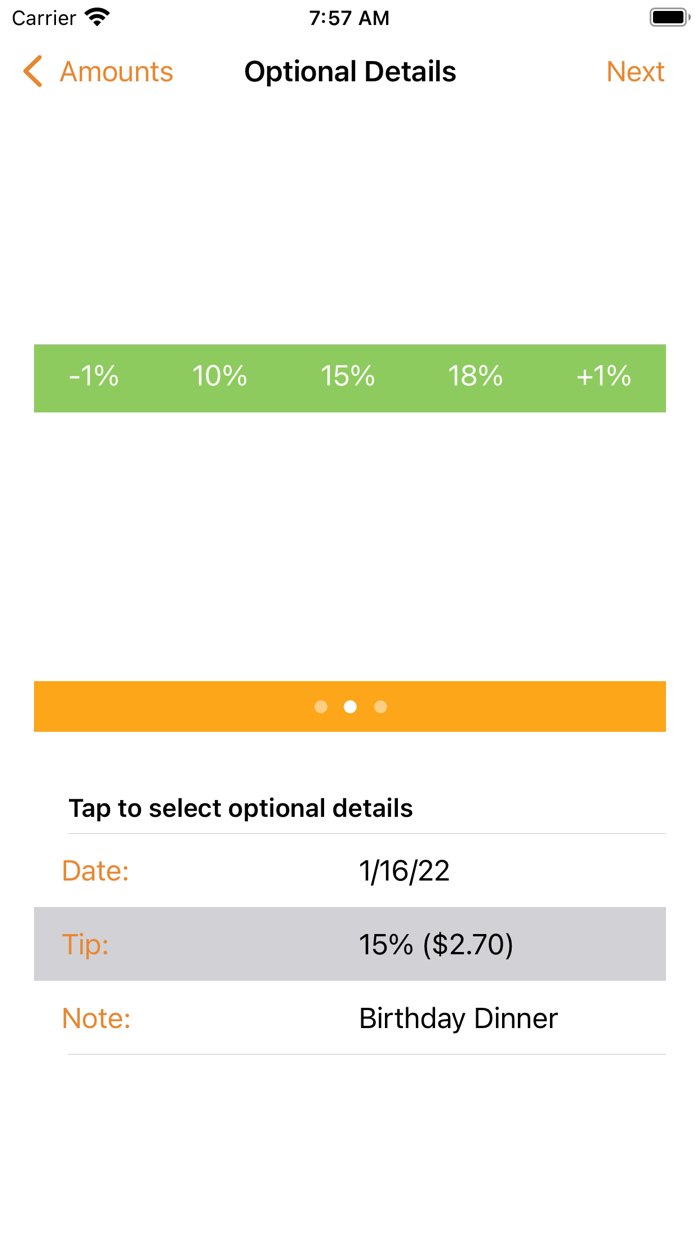Tap the middle highlighted page dot

pos(350,707)
